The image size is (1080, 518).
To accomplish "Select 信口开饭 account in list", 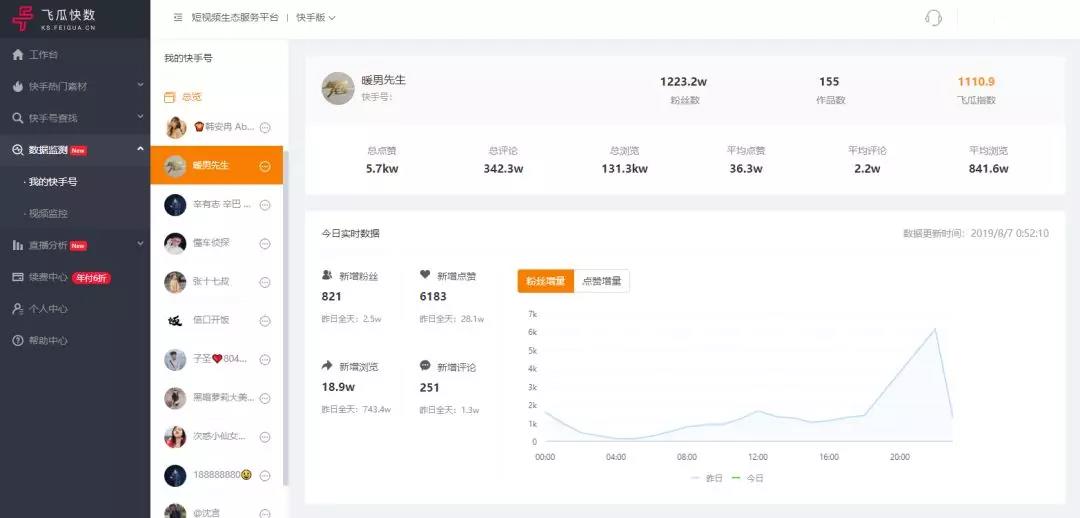I will 216,320.
